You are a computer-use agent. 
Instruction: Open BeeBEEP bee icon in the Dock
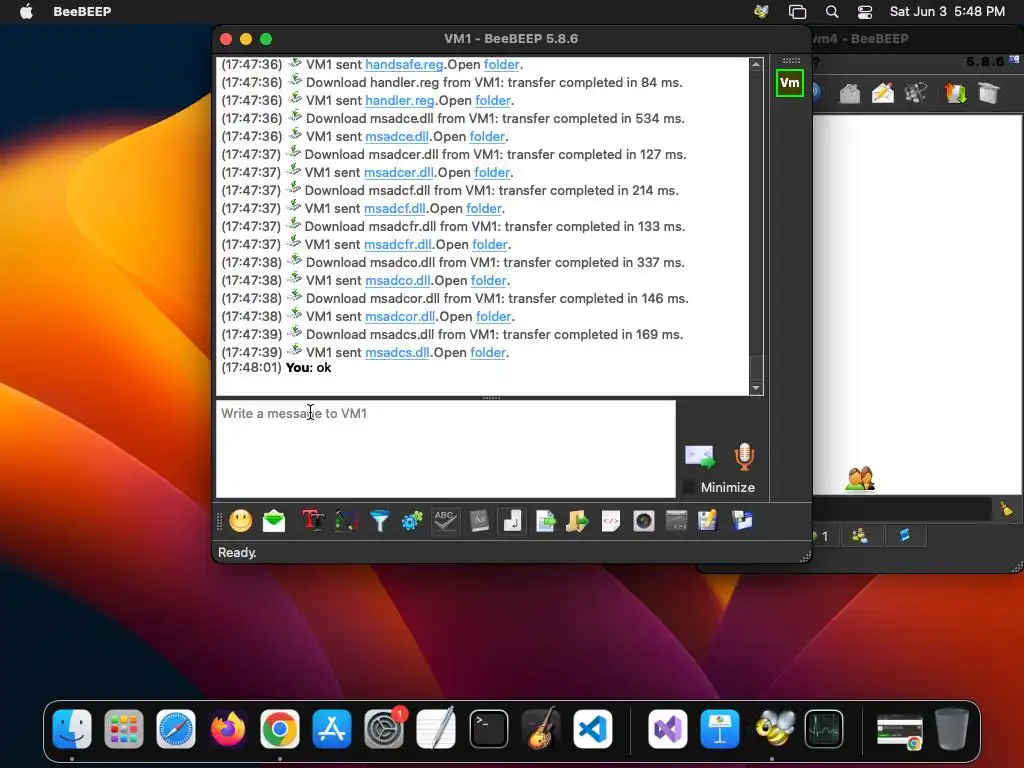tap(773, 729)
